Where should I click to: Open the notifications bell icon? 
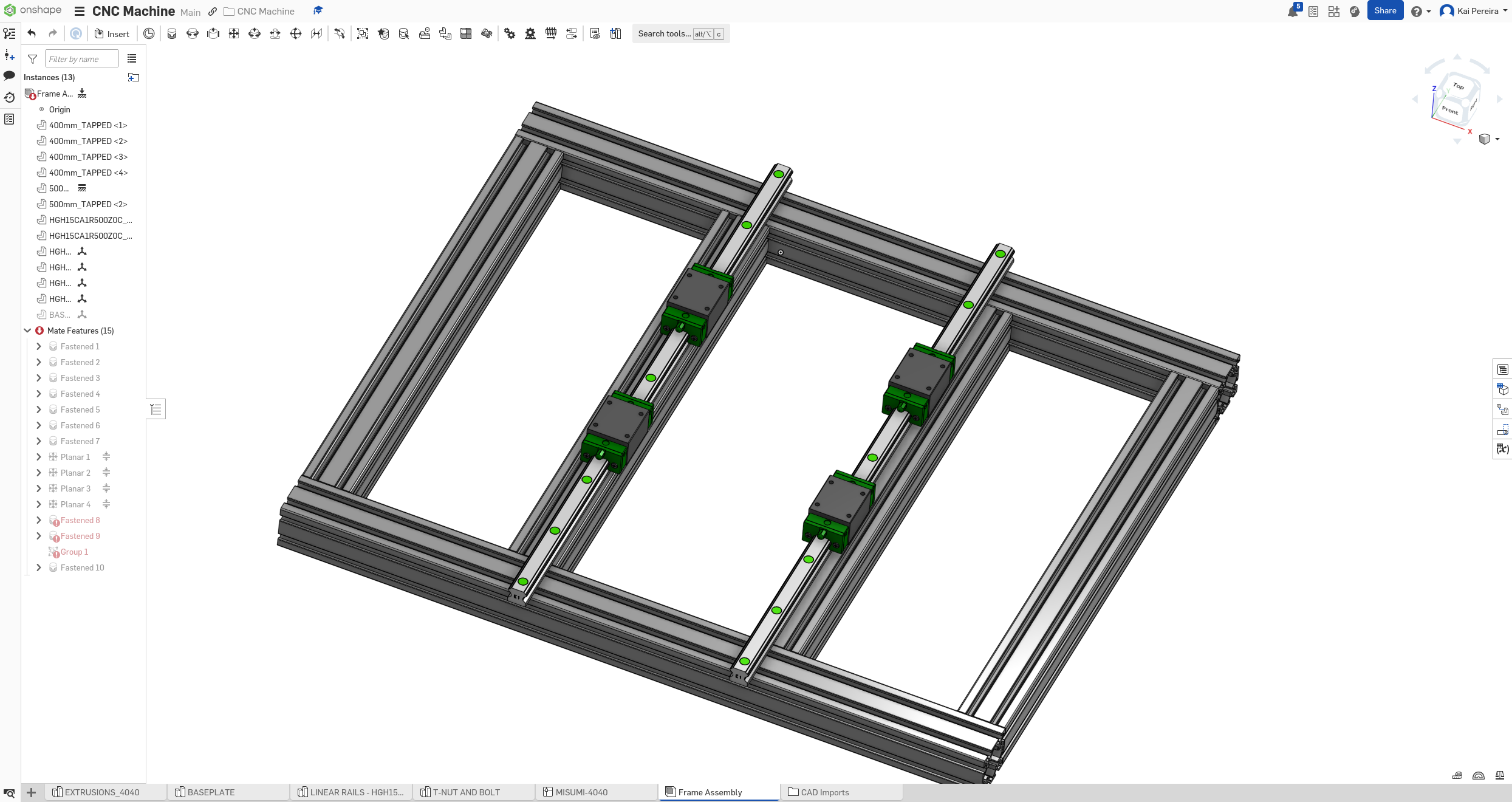pos(1292,12)
